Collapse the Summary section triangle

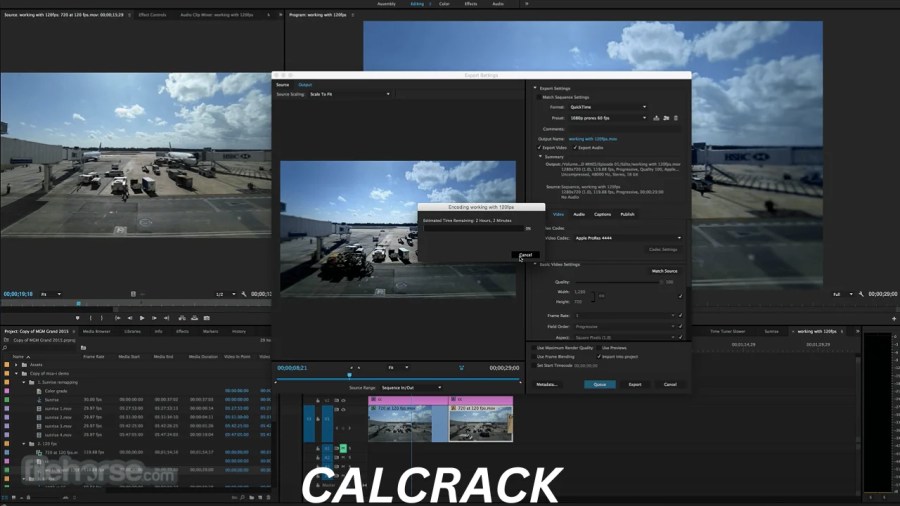tap(540, 157)
